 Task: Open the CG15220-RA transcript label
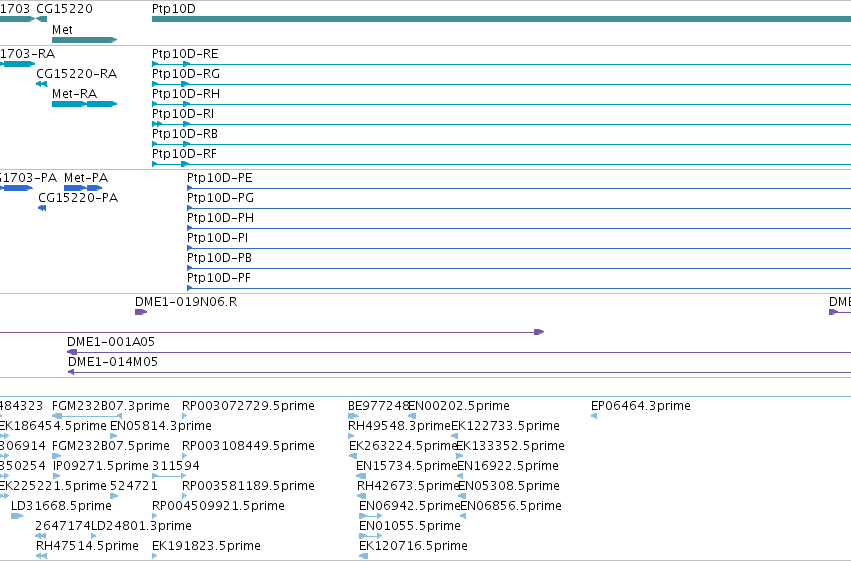[77, 74]
